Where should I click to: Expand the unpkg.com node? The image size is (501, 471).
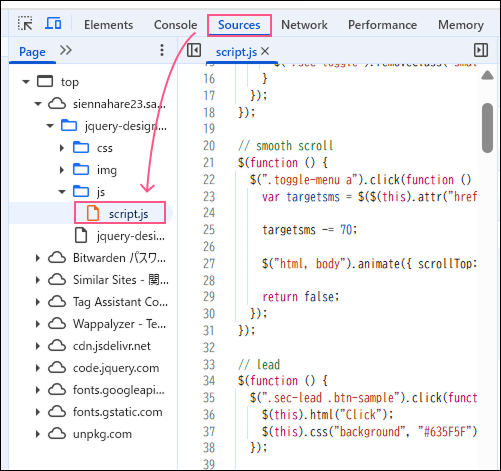(x=38, y=434)
